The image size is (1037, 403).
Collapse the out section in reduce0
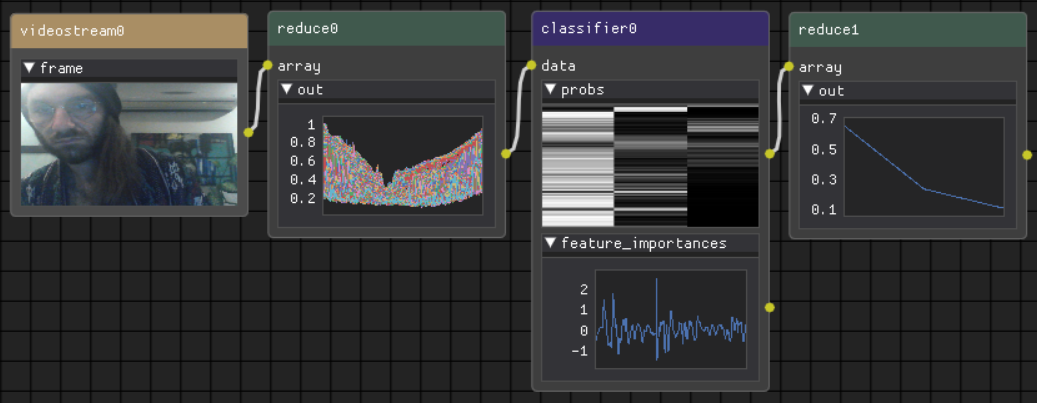pos(288,90)
